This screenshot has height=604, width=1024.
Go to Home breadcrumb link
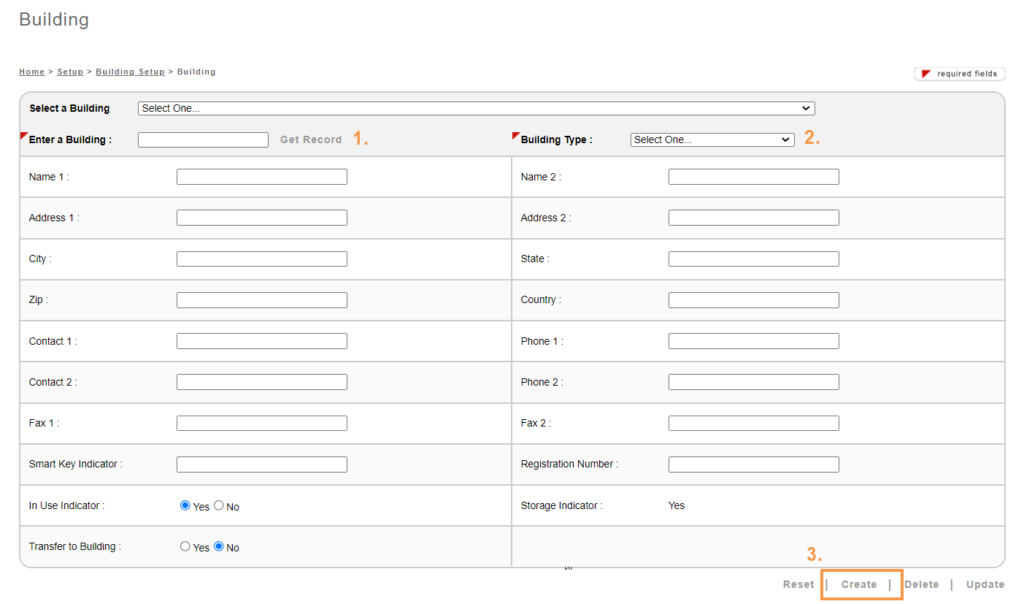(x=31, y=72)
